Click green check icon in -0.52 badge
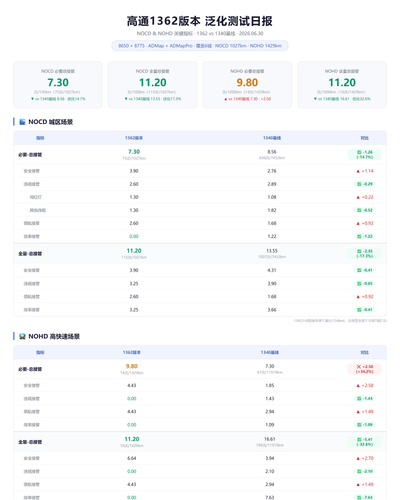This screenshot has height=500, width=400. pos(359,210)
